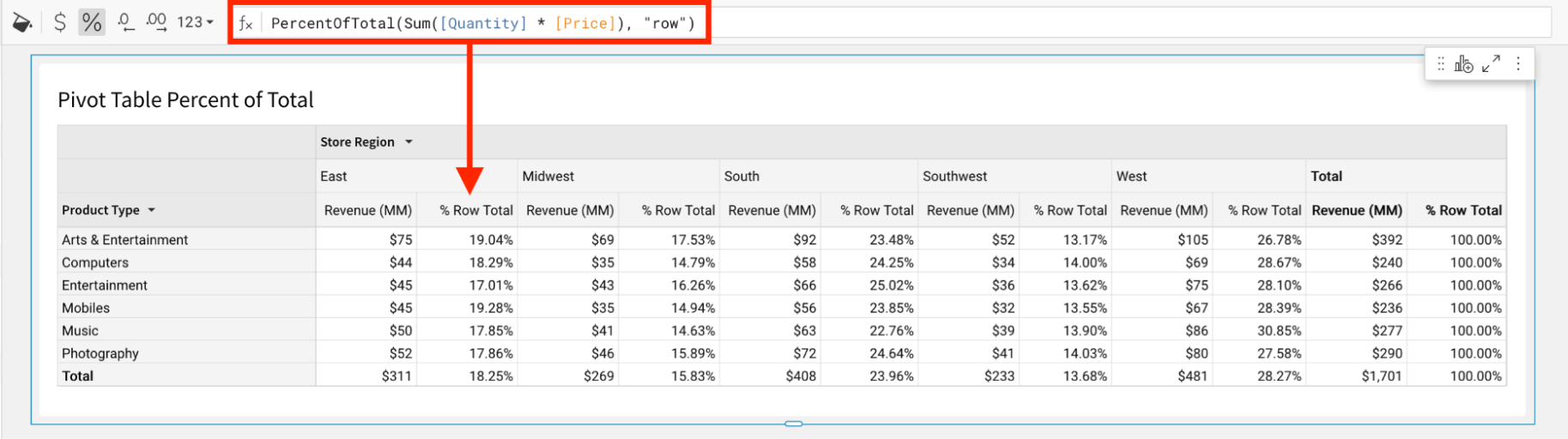Click the Pivot Table Percent of Total title
Image resolution: width=1568 pixels, height=439 pixels.
click(185, 100)
